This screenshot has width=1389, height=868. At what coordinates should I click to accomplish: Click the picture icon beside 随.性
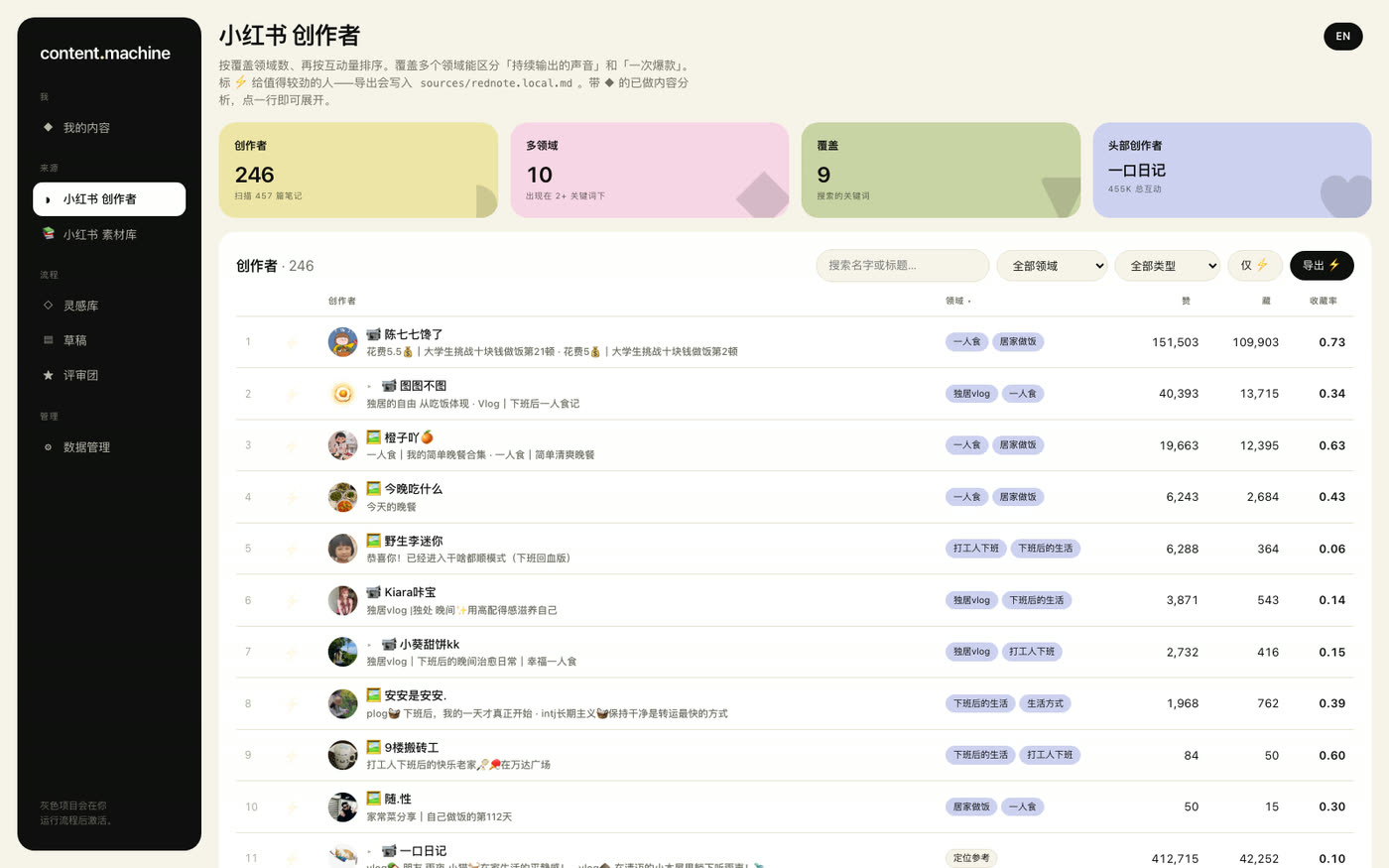tap(374, 799)
